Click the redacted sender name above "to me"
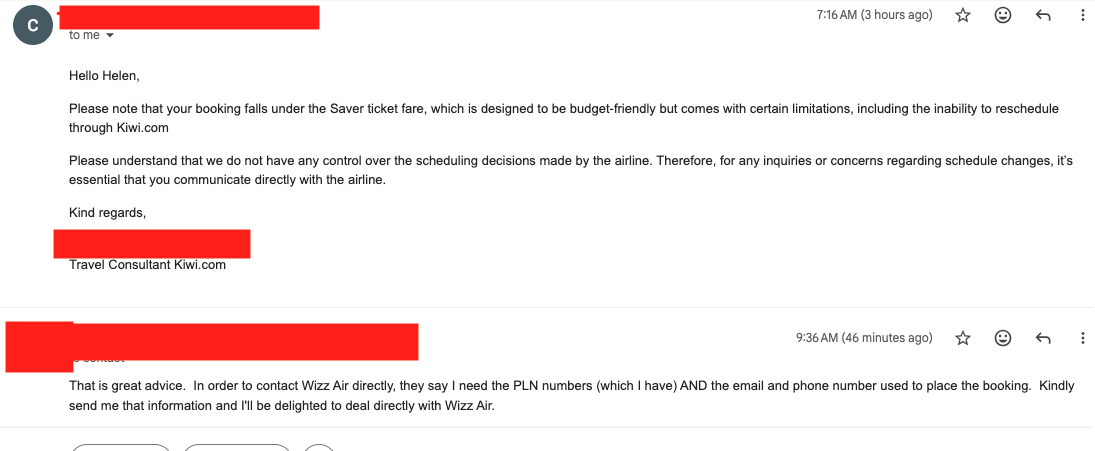The height and width of the screenshot is (451, 1095). (189, 17)
